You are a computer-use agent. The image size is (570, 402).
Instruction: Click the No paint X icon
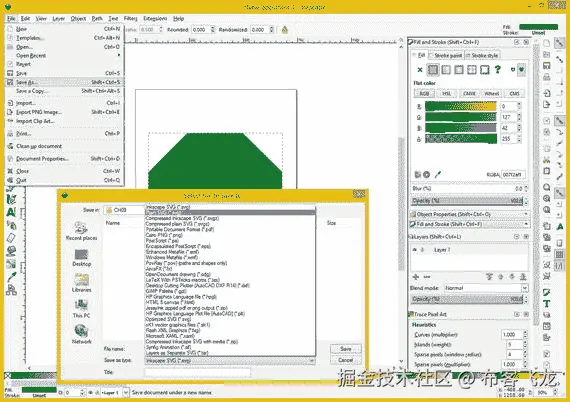pos(420,69)
